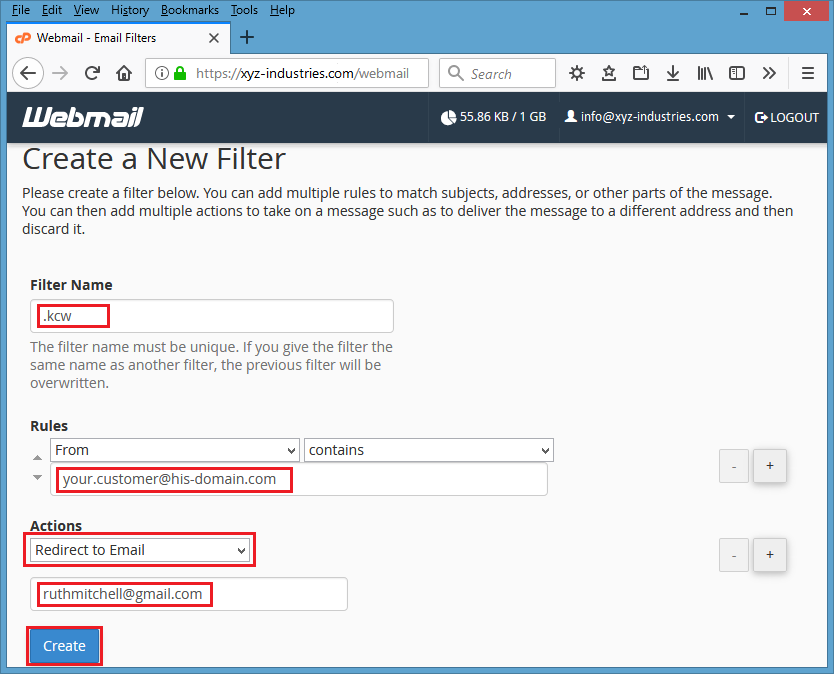Close the Webmail - Email Filters tab
This screenshot has width=834, height=674.
pos(214,38)
